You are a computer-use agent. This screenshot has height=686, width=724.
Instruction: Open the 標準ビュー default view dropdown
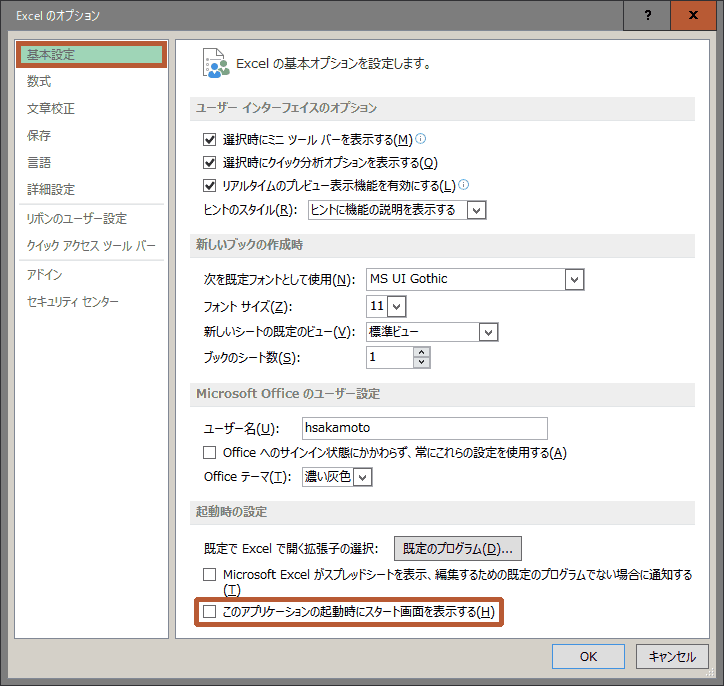[489, 332]
